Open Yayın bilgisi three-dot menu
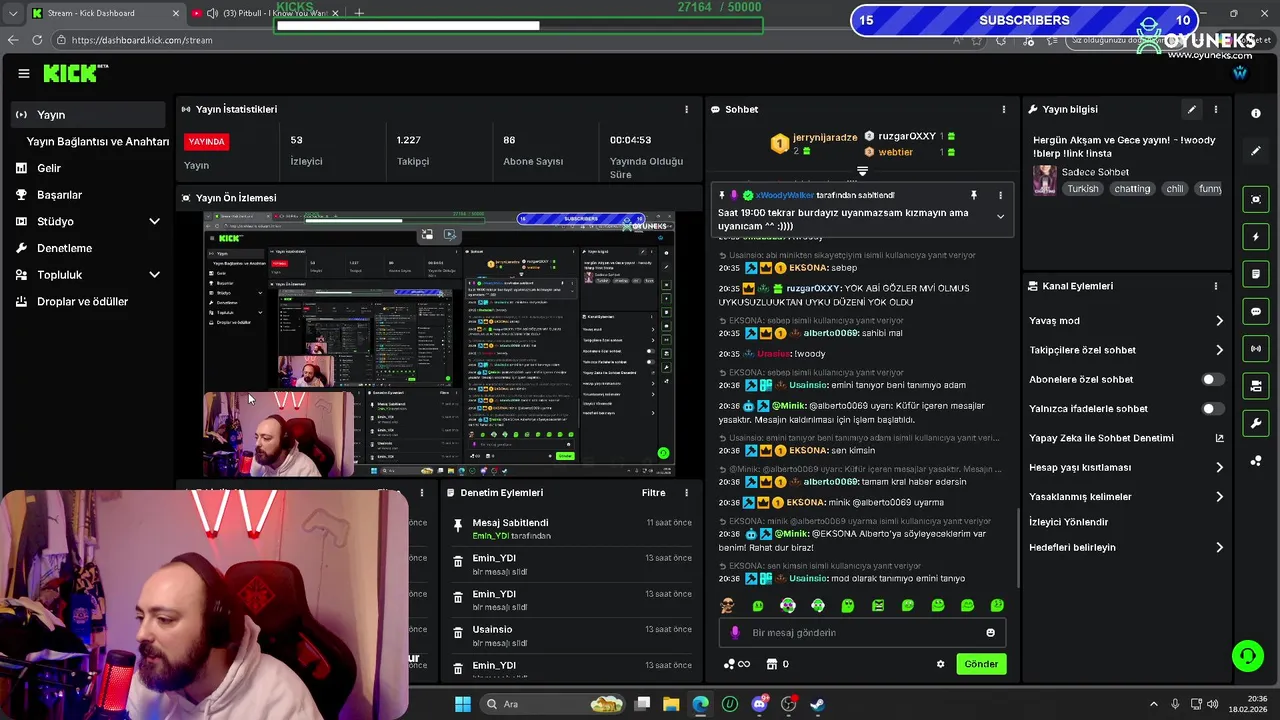This screenshot has width=1280, height=720. tap(1216, 109)
